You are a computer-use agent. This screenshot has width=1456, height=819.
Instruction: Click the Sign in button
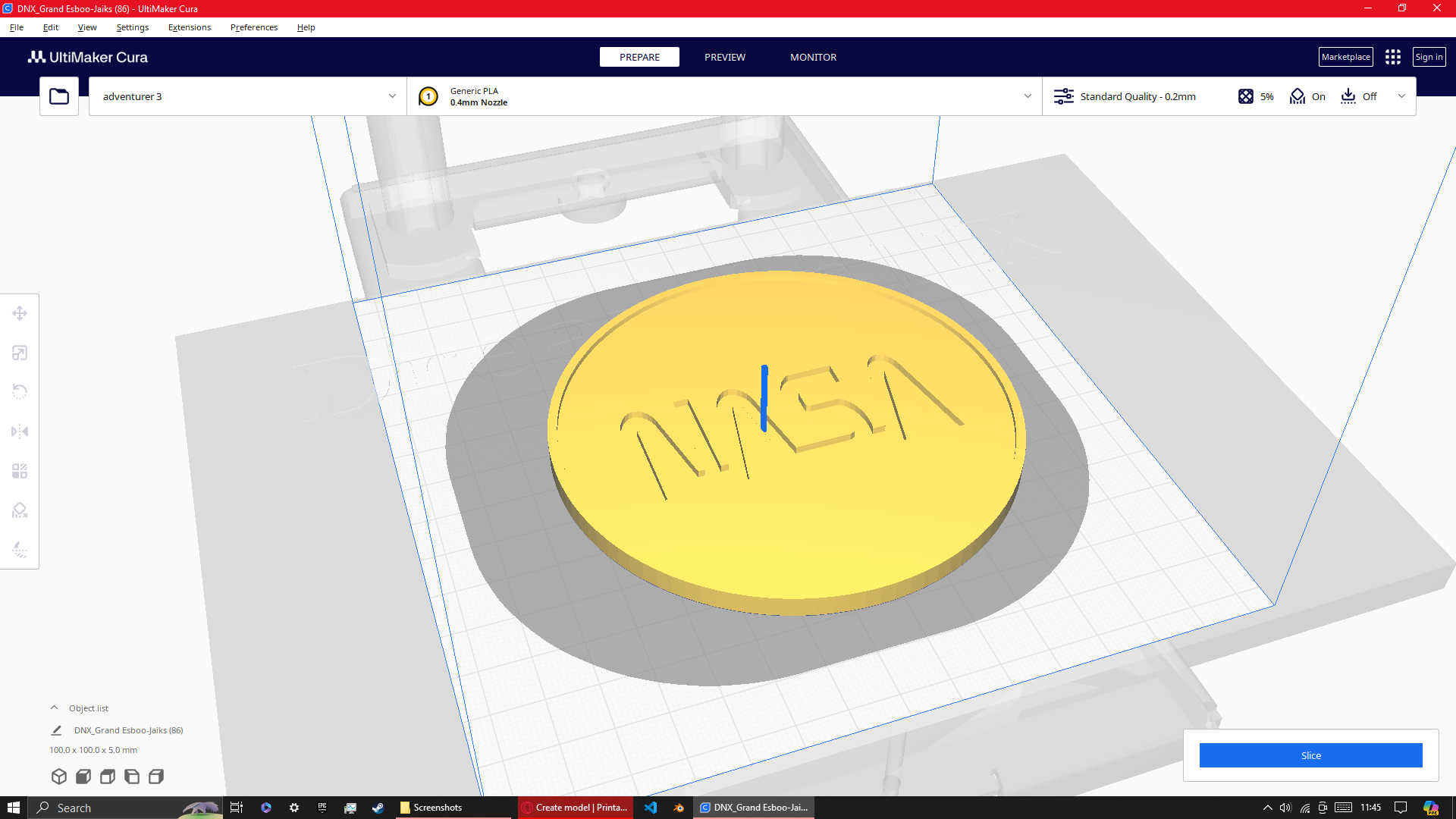tap(1429, 57)
